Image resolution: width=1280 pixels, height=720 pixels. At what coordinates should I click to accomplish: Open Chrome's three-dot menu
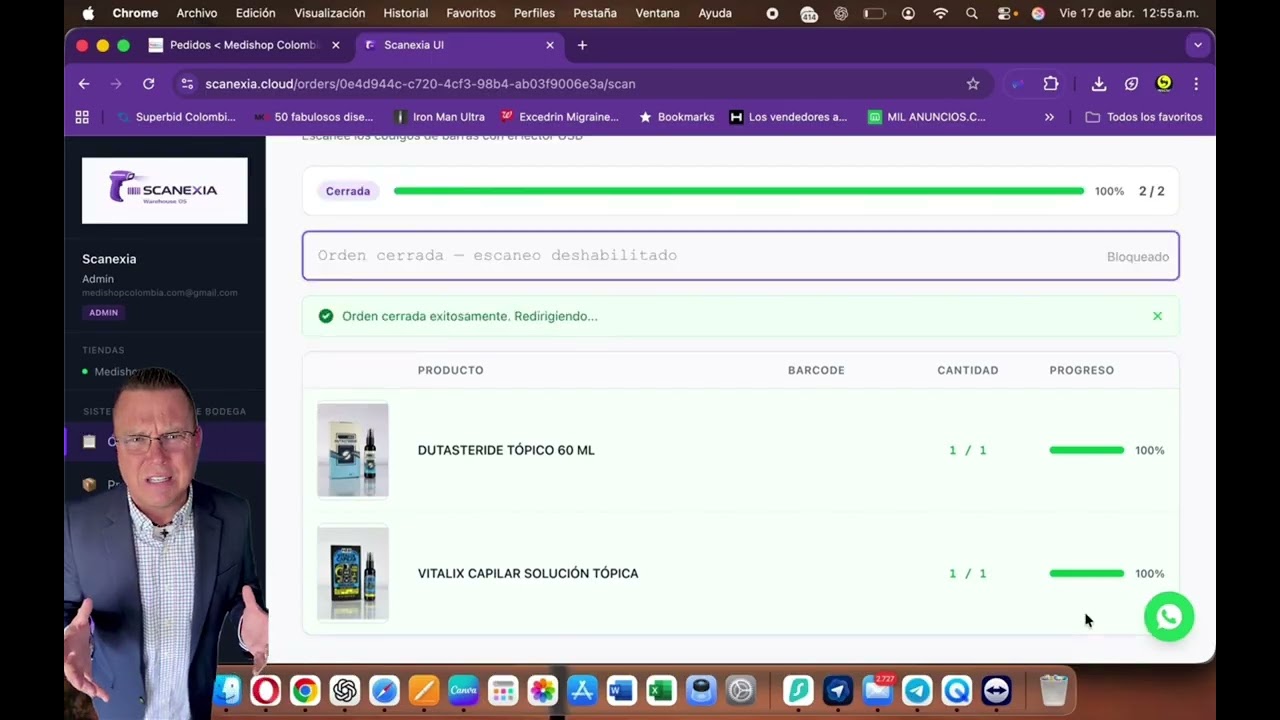click(1196, 84)
